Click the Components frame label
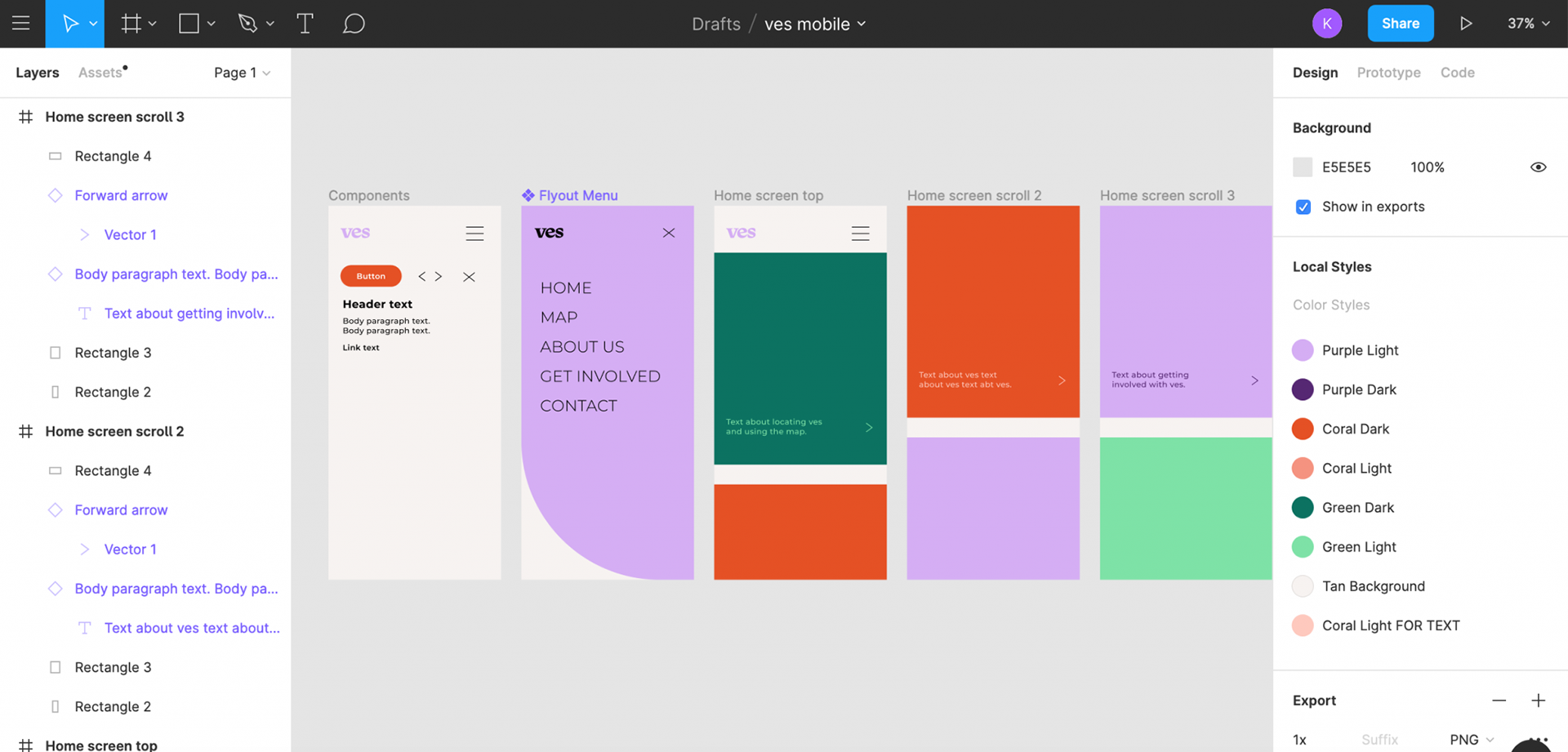This screenshot has height=752, width=1568. 369,195
